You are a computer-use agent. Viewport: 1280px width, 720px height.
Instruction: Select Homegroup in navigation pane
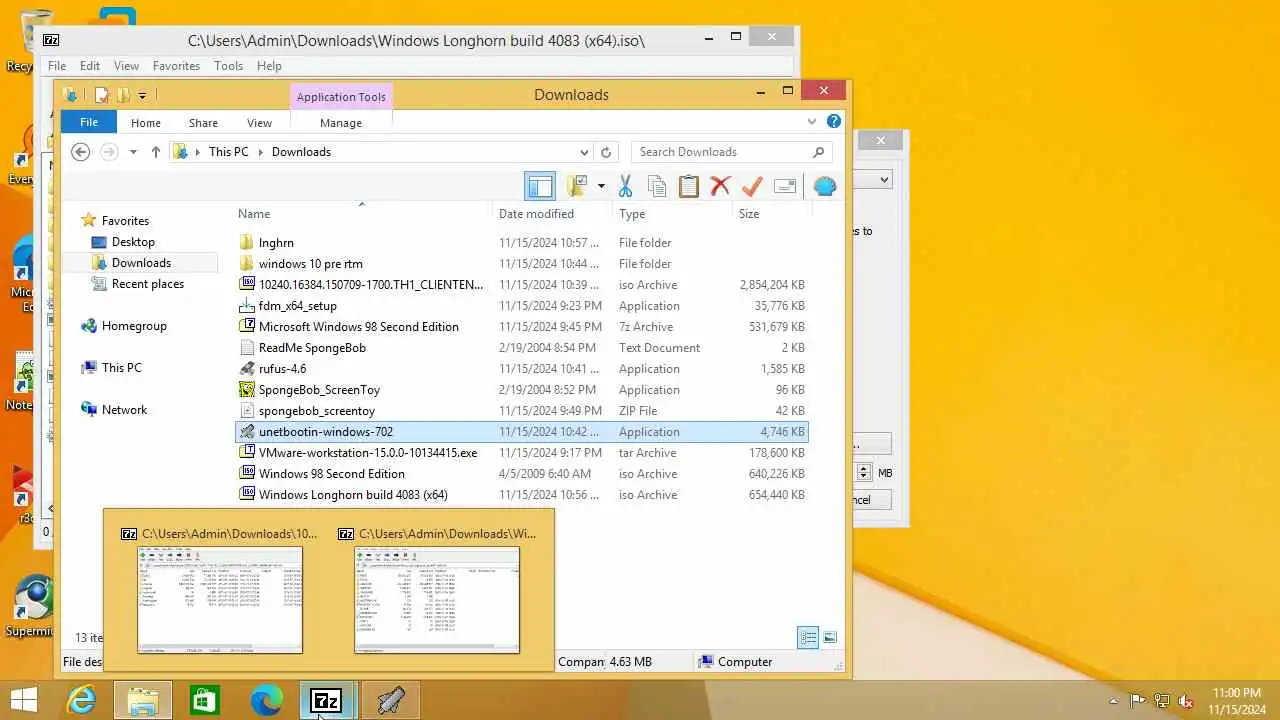pyautogui.click(x=134, y=326)
